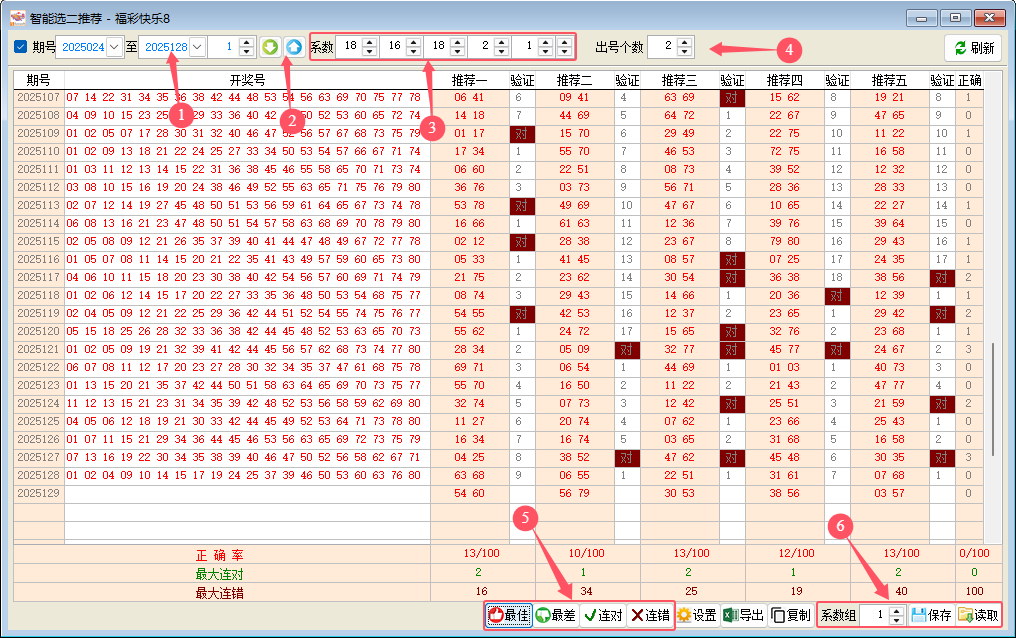Click the 出号个数 number input field

pos(662,47)
